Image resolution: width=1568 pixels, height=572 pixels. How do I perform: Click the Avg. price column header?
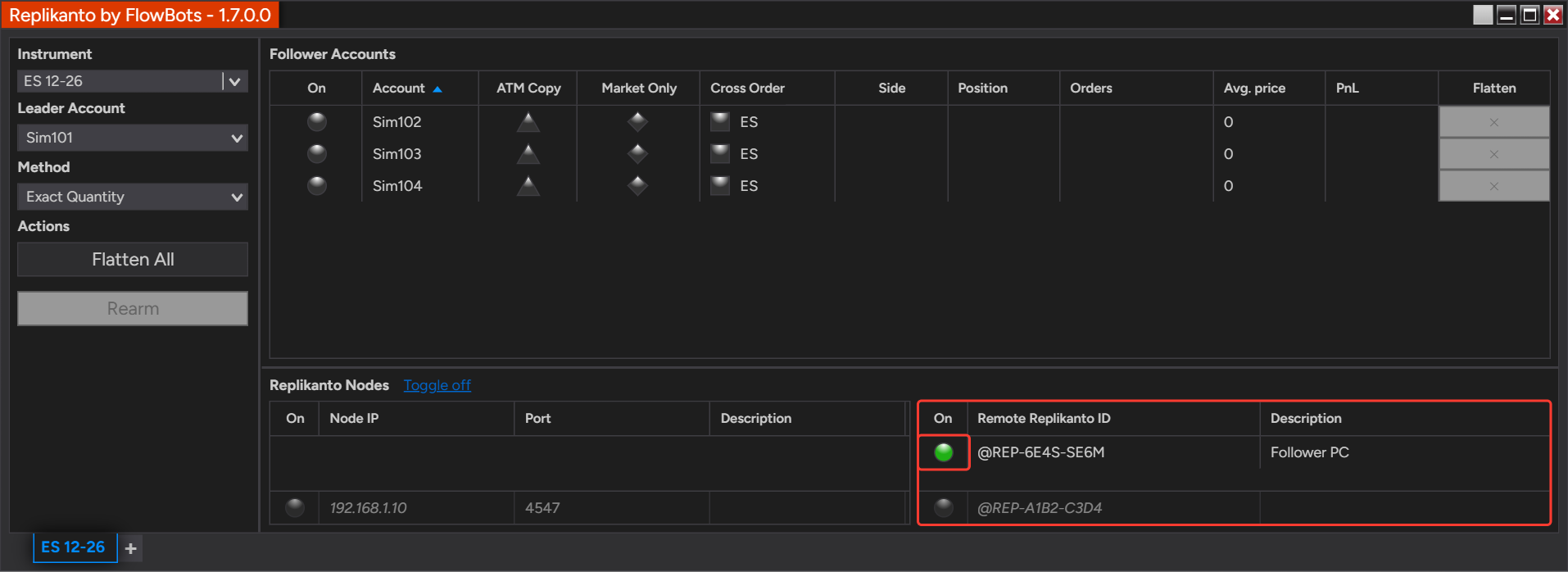coord(1269,89)
